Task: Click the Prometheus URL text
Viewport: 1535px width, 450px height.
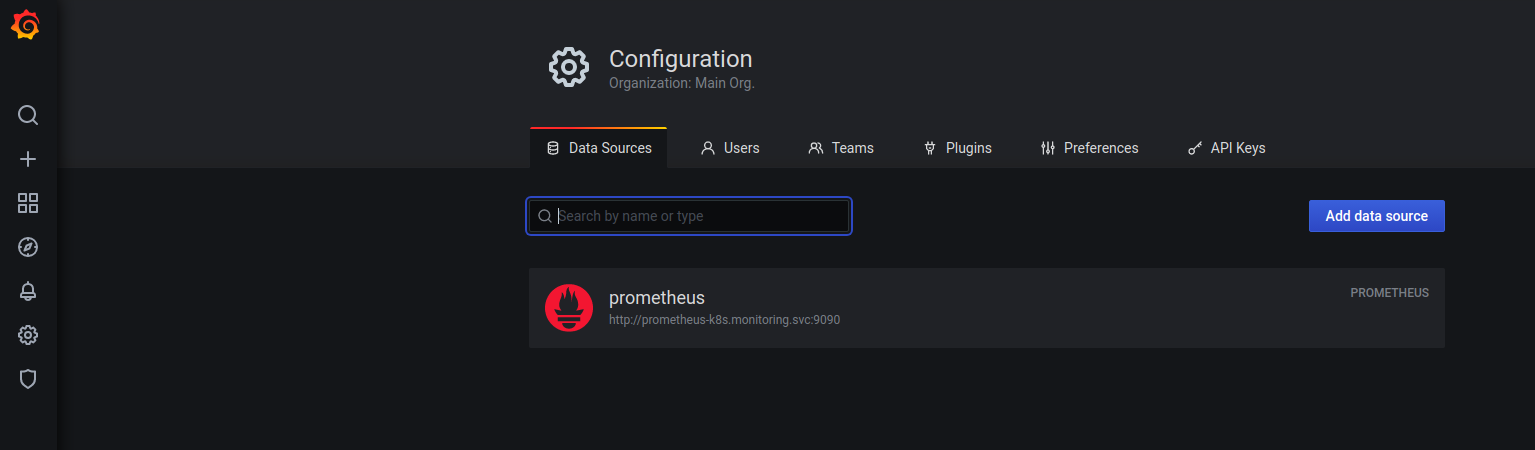Action: (724, 320)
